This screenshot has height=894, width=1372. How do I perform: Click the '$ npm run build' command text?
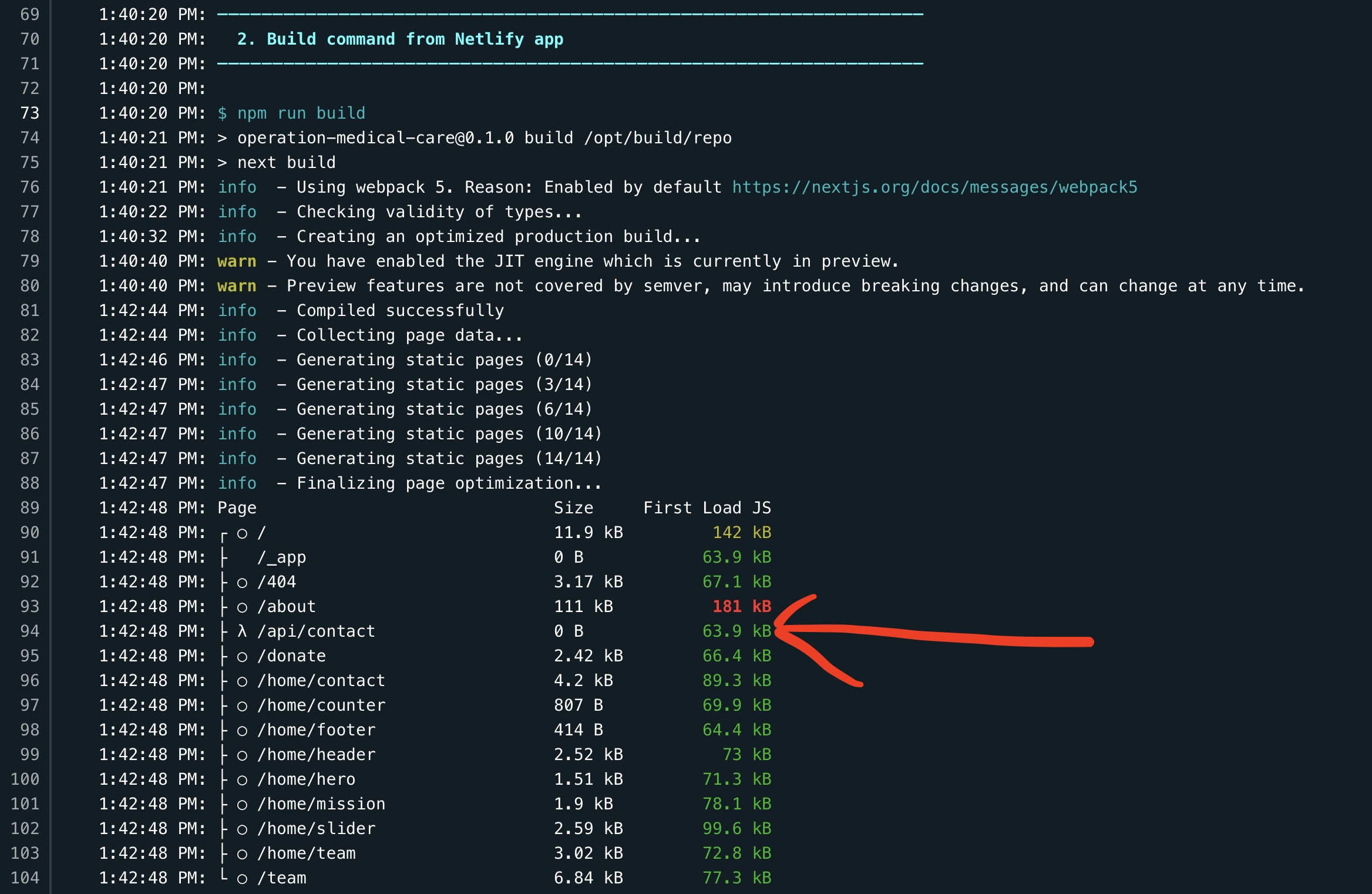(x=291, y=113)
